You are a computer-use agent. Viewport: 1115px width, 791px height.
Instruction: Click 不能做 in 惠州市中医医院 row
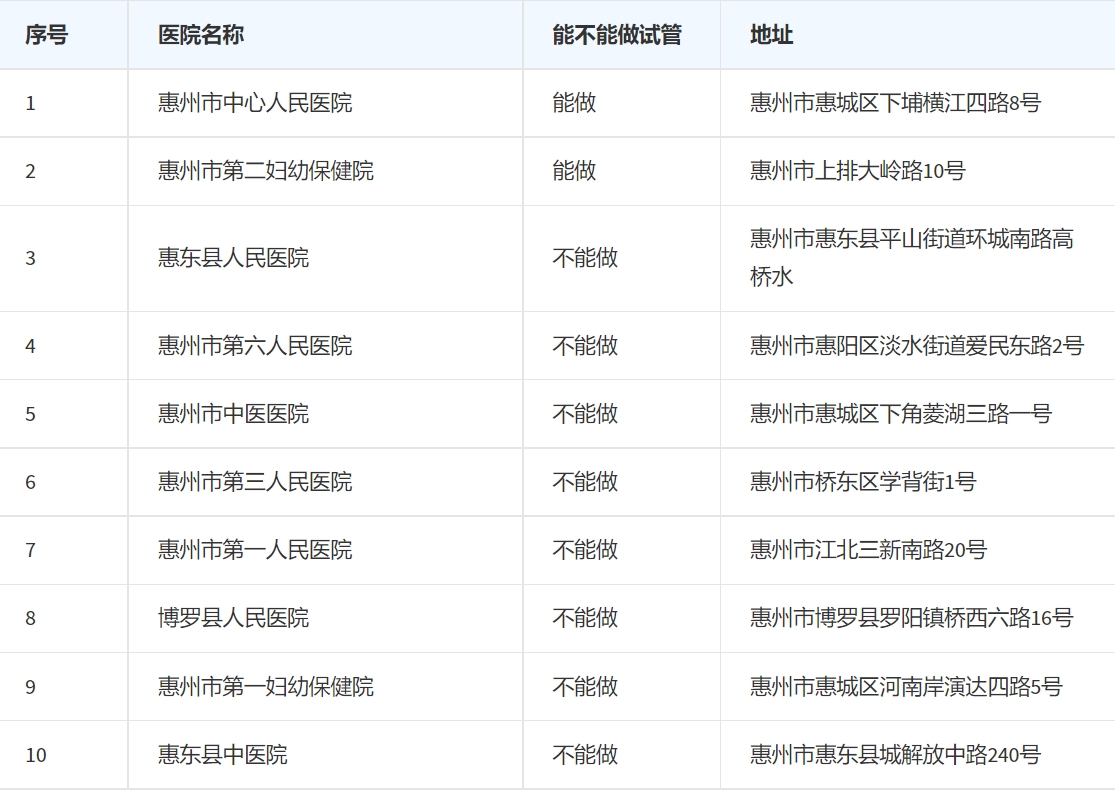pyautogui.click(x=585, y=414)
